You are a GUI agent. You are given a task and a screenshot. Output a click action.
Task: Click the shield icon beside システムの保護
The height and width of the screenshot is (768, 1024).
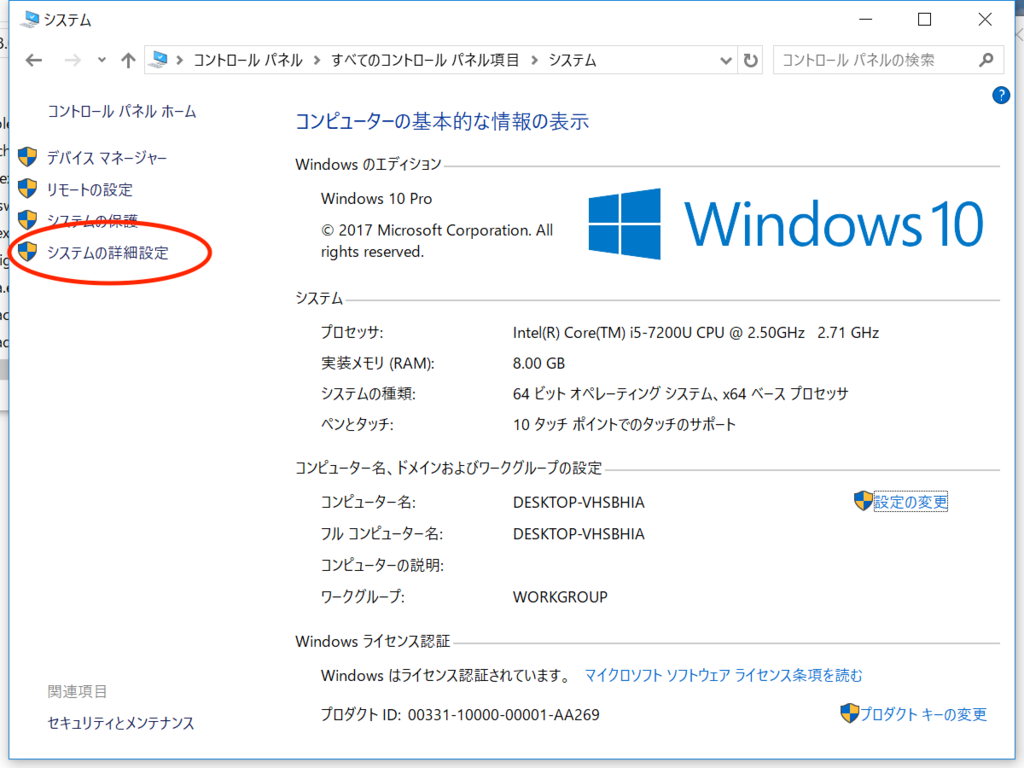tap(27, 219)
